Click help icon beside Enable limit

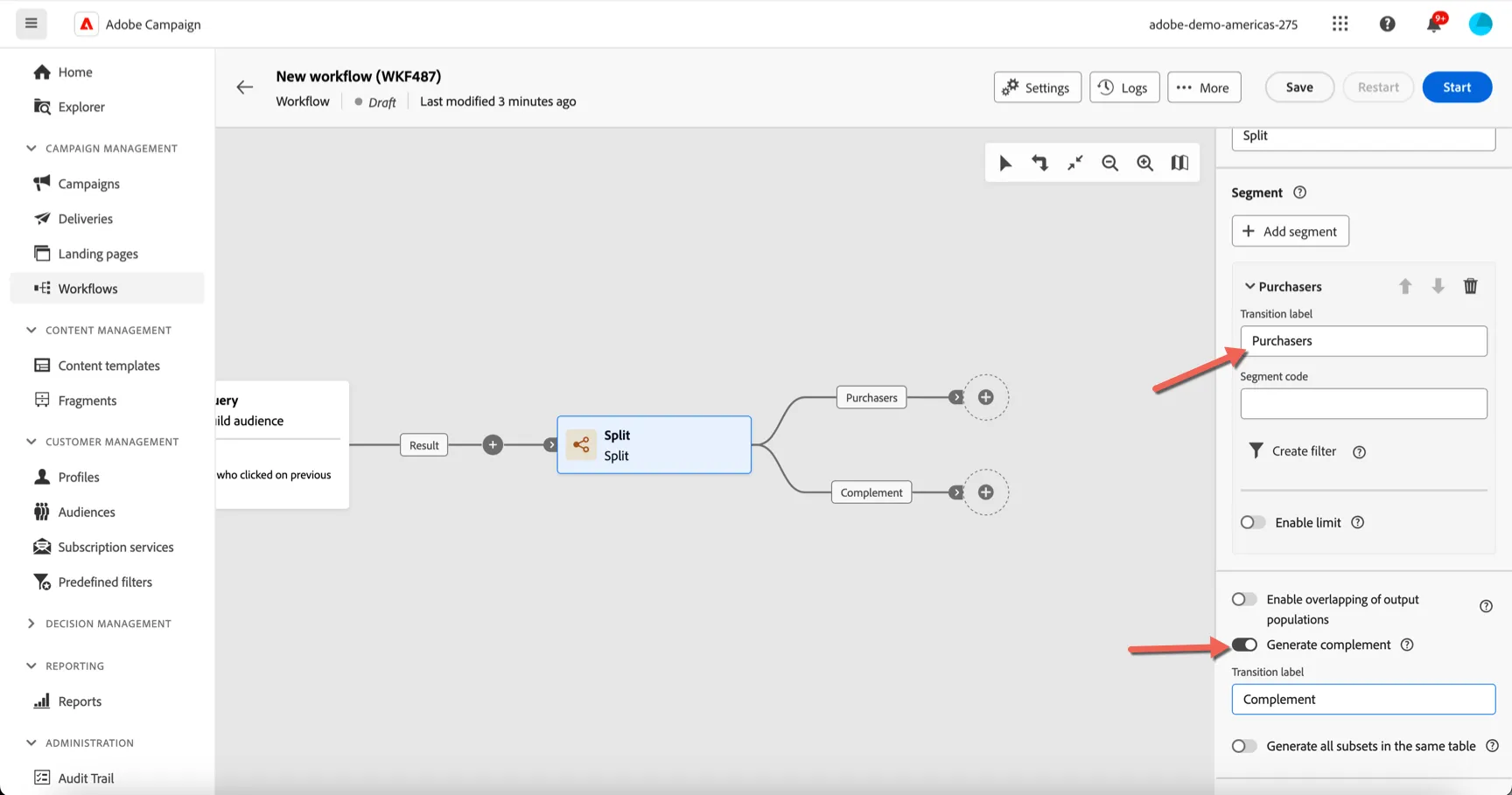(x=1357, y=522)
